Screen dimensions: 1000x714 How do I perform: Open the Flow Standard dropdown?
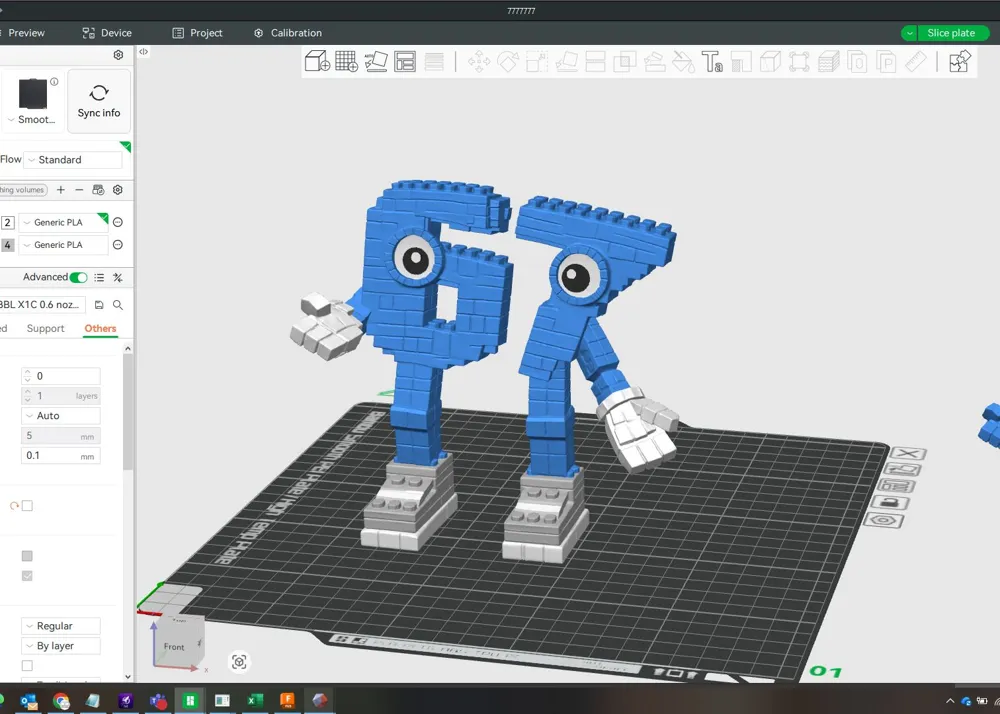click(70, 159)
